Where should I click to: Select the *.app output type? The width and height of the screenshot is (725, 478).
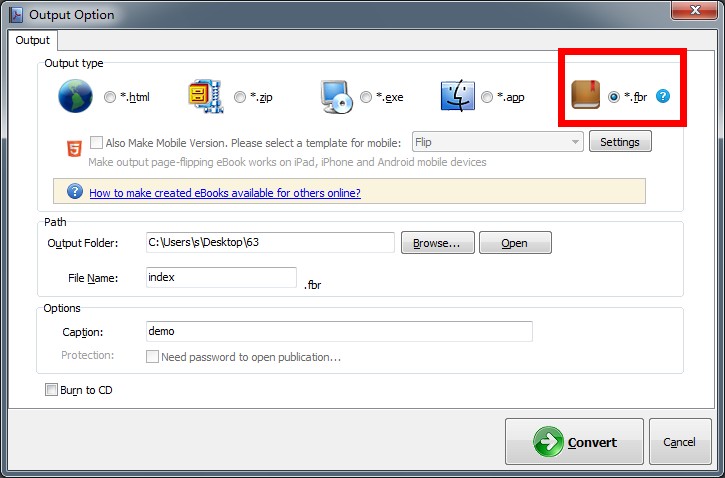tap(487, 97)
